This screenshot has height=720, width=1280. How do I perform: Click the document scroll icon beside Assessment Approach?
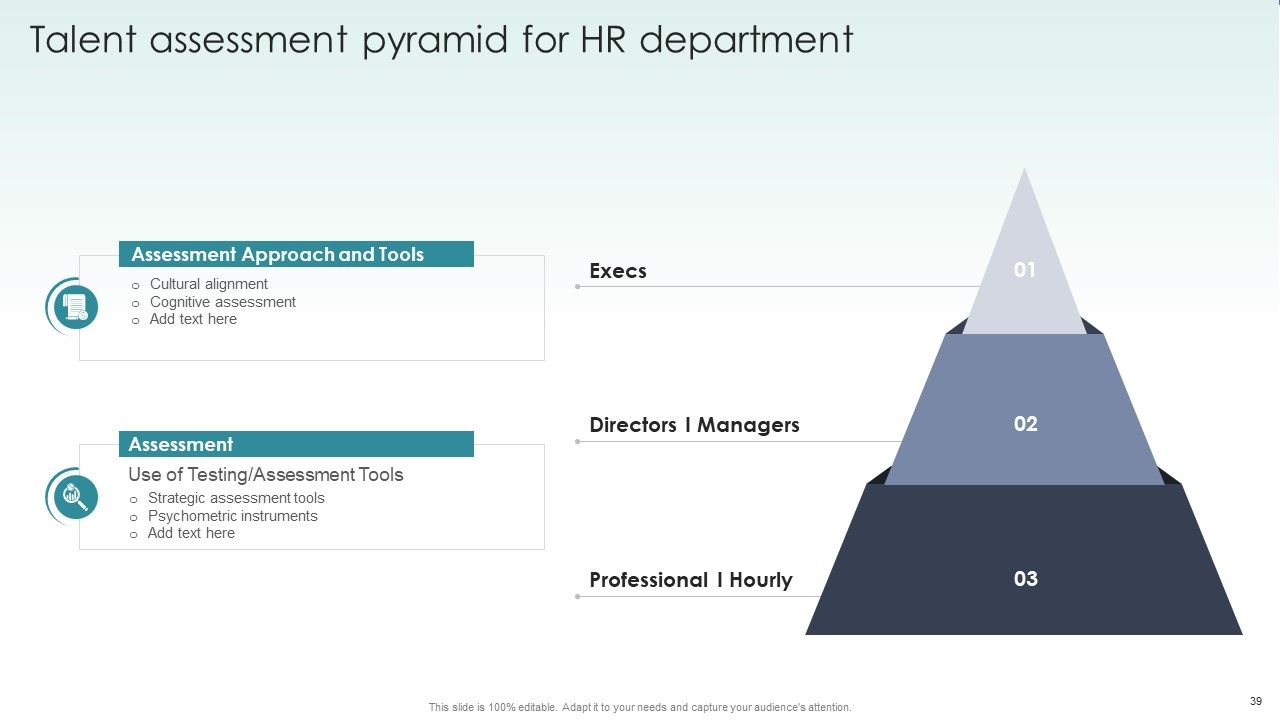pyautogui.click(x=76, y=307)
